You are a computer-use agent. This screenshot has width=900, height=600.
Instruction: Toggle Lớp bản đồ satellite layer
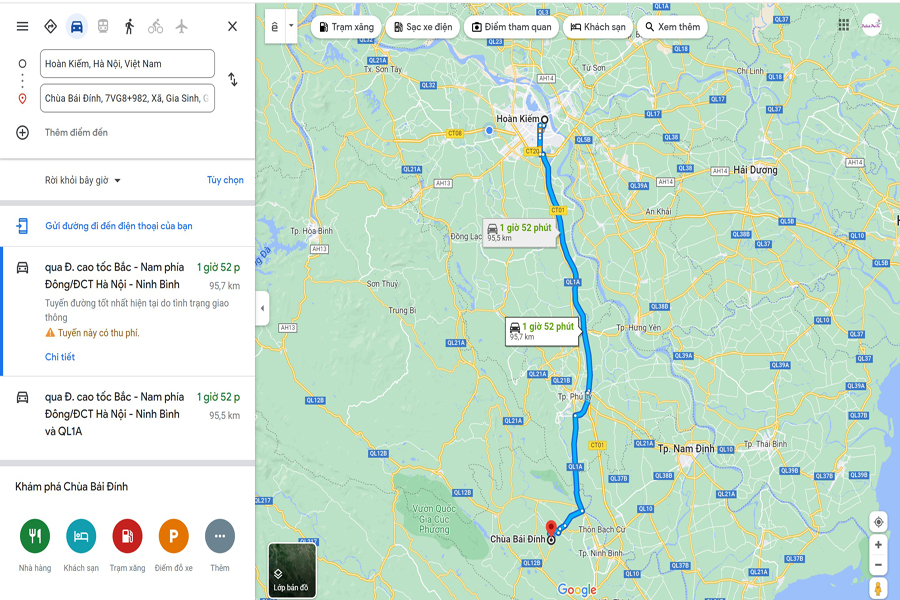(x=292, y=570)
